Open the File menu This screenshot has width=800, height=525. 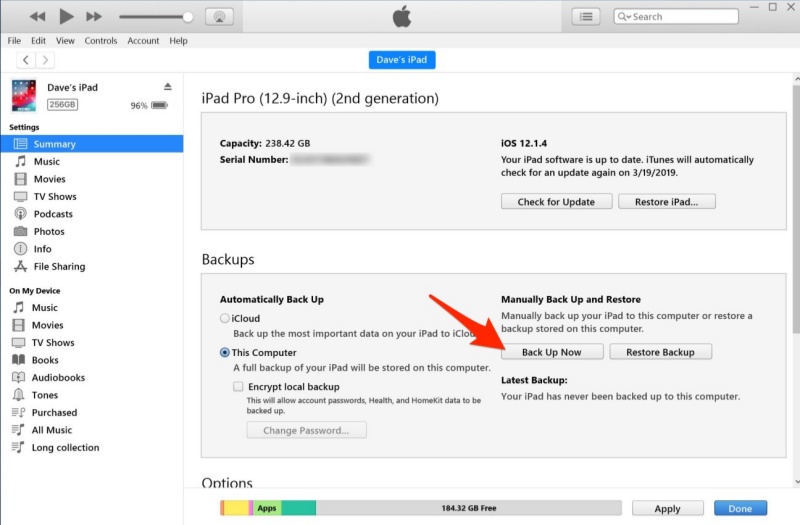click(14, 41)
